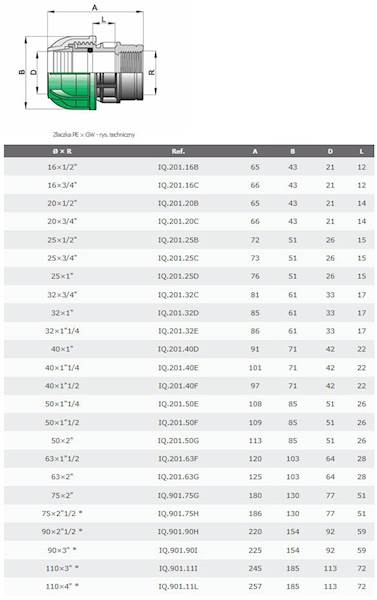
Task: Click the Ø × R column header
Action: coord(62,151)
